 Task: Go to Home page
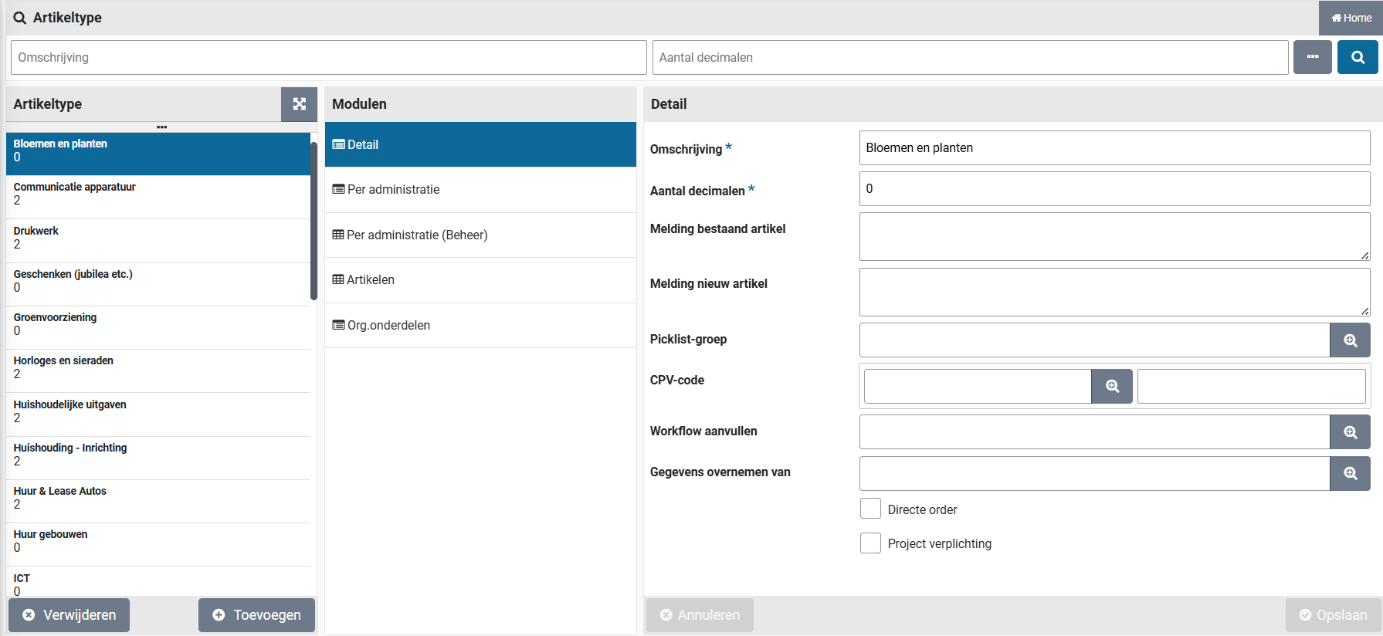pos(1351,18)
